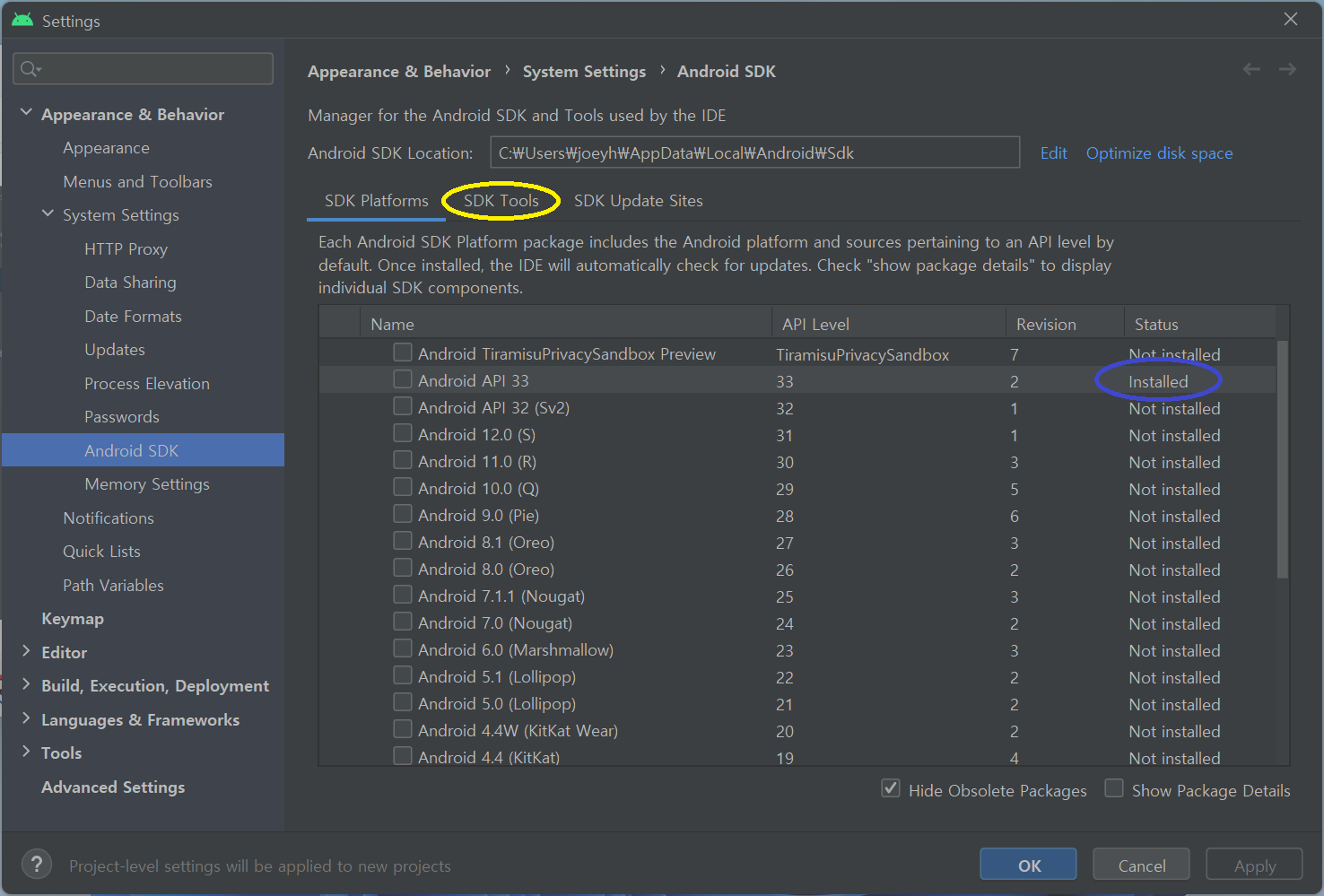This screenshot has width=1324, height=896.
Task: Open Date Formats settings
Action: click(x=133, y=316)
